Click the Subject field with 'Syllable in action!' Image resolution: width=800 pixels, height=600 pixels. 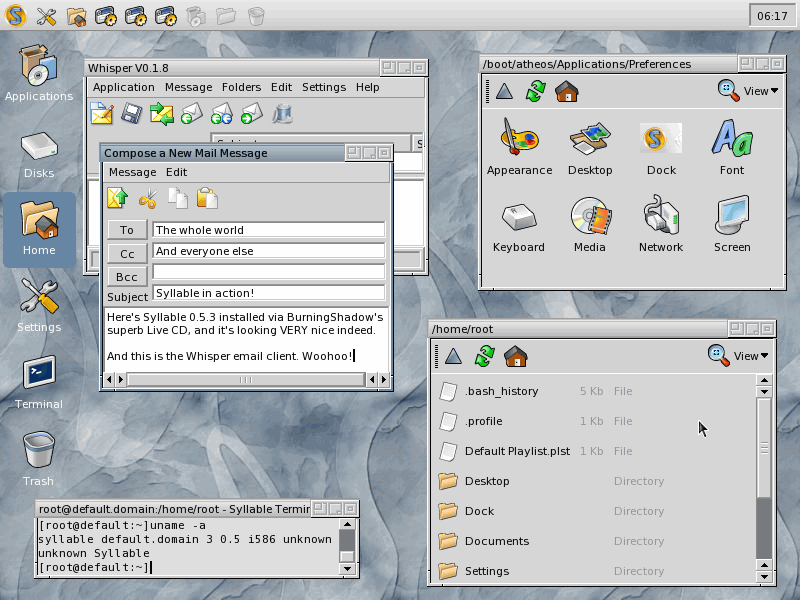[x=268, y=293]
